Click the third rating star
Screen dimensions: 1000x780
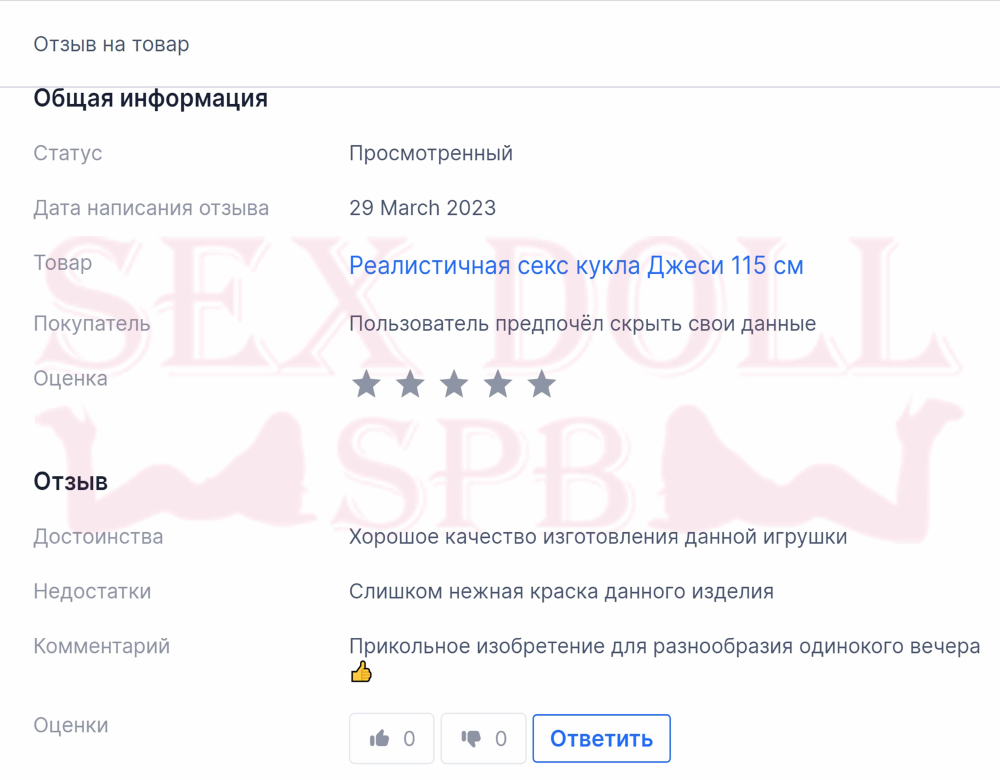(x=454, y=384)
